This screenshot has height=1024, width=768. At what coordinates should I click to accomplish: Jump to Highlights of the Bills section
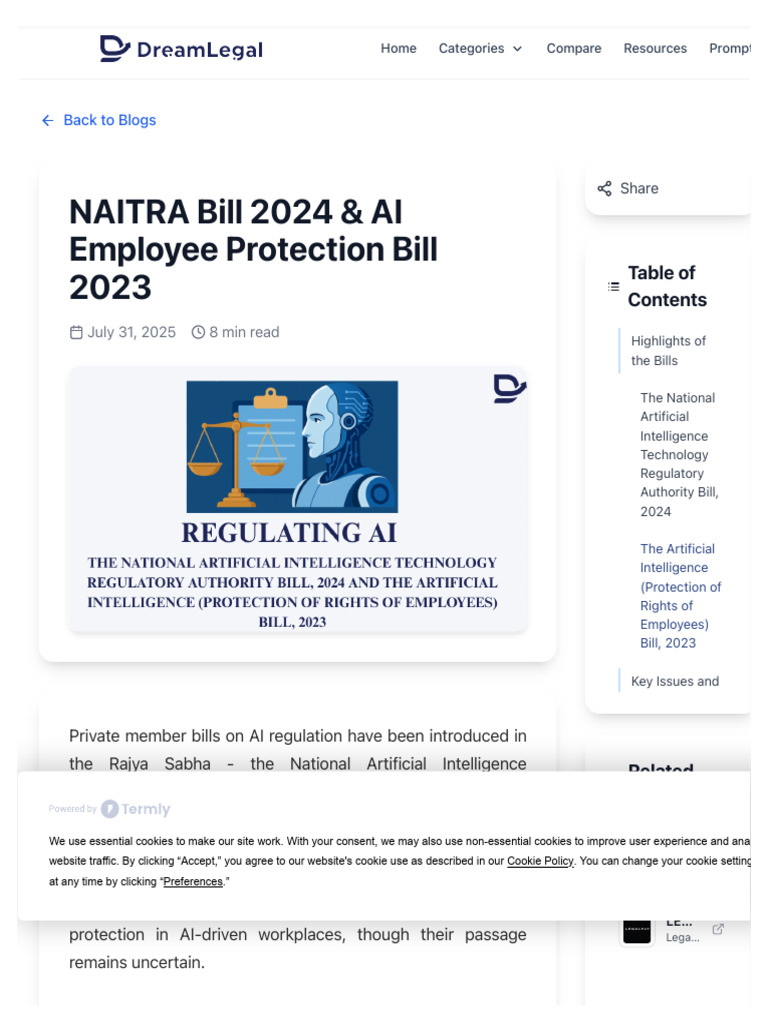pos(668,351)
